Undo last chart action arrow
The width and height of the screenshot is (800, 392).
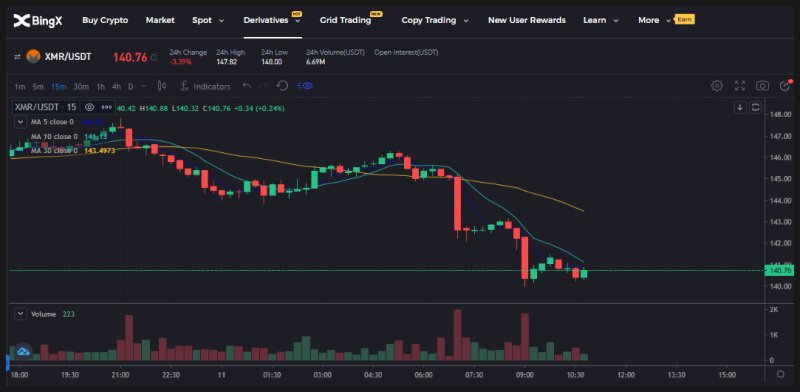coord(247,86)
